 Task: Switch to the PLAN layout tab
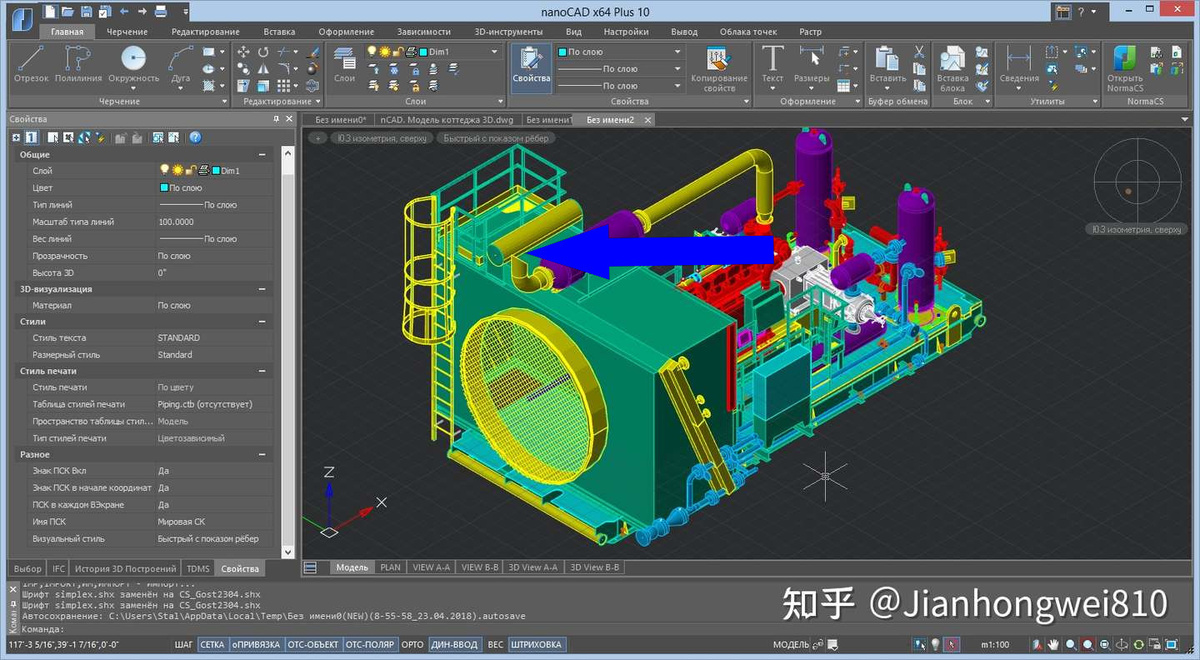pyautogui.click(x=390, y=567)
